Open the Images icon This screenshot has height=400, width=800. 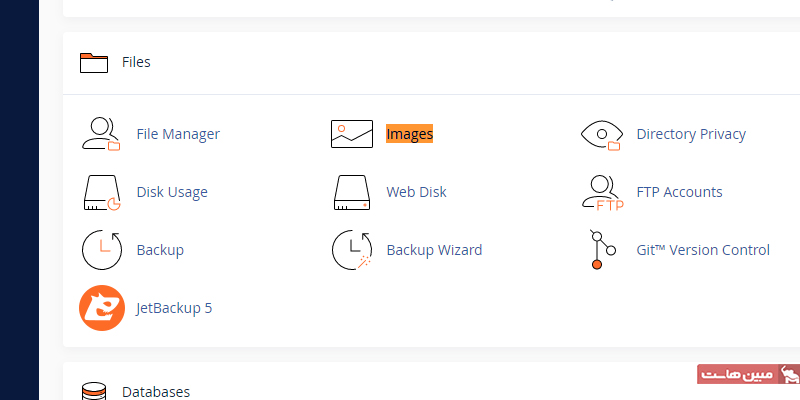(x=351, y=134)
